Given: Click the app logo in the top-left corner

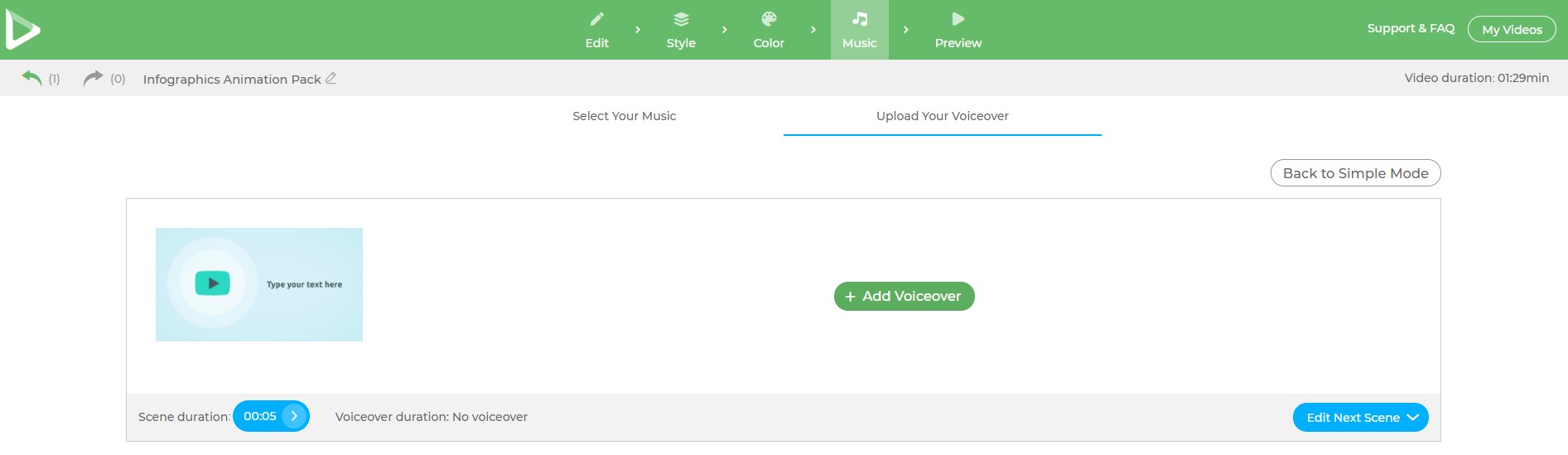Looking at the screenshot, I should point(23,30).
